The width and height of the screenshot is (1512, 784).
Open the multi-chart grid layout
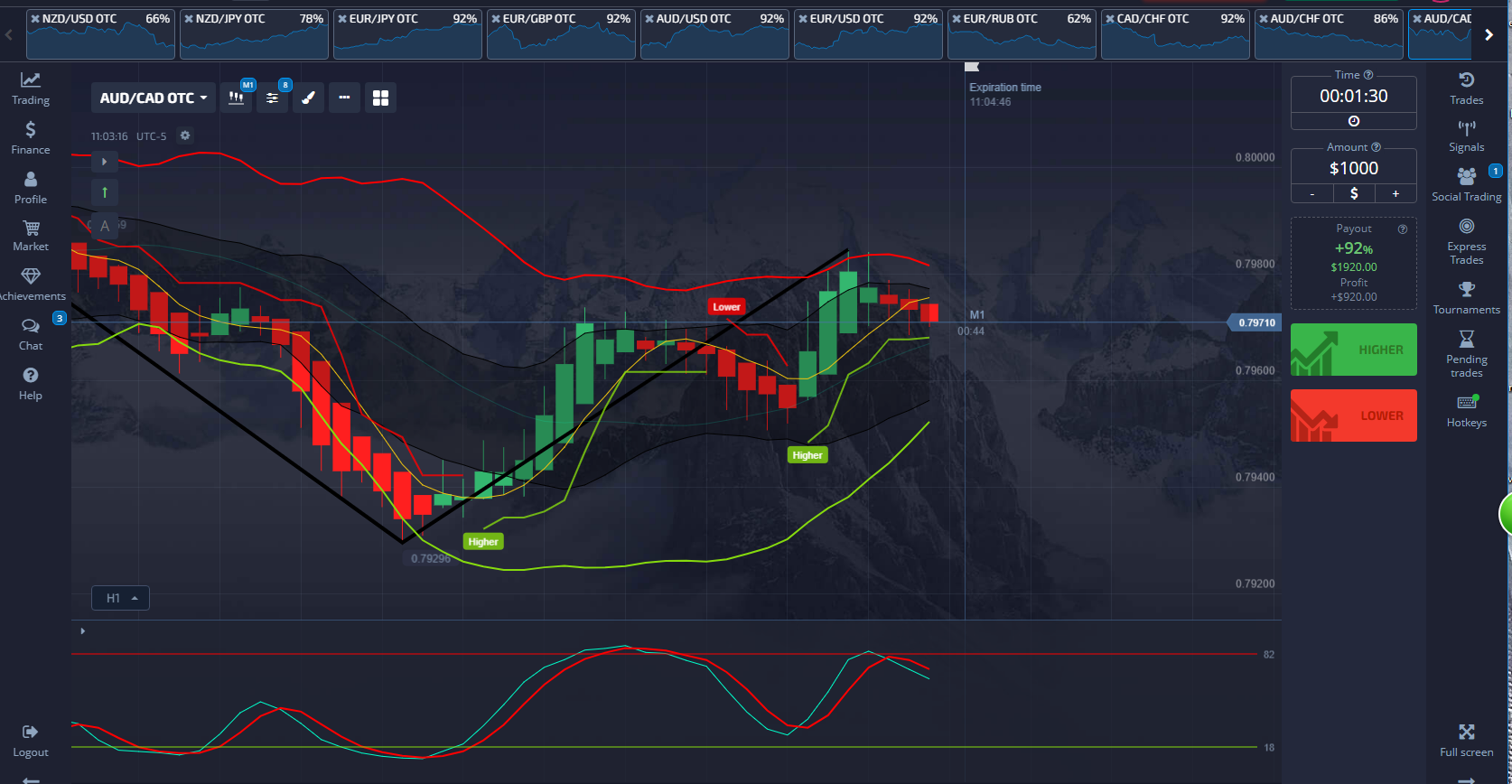(380, 98)
